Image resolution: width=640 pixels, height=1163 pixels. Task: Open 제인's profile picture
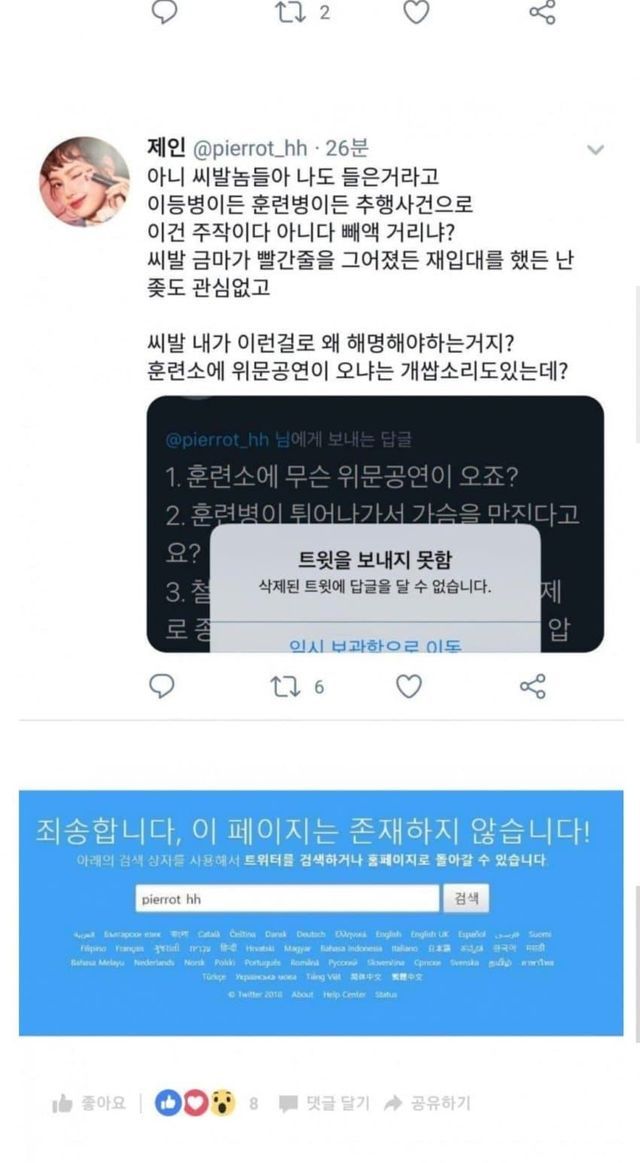tap(84, 181)
